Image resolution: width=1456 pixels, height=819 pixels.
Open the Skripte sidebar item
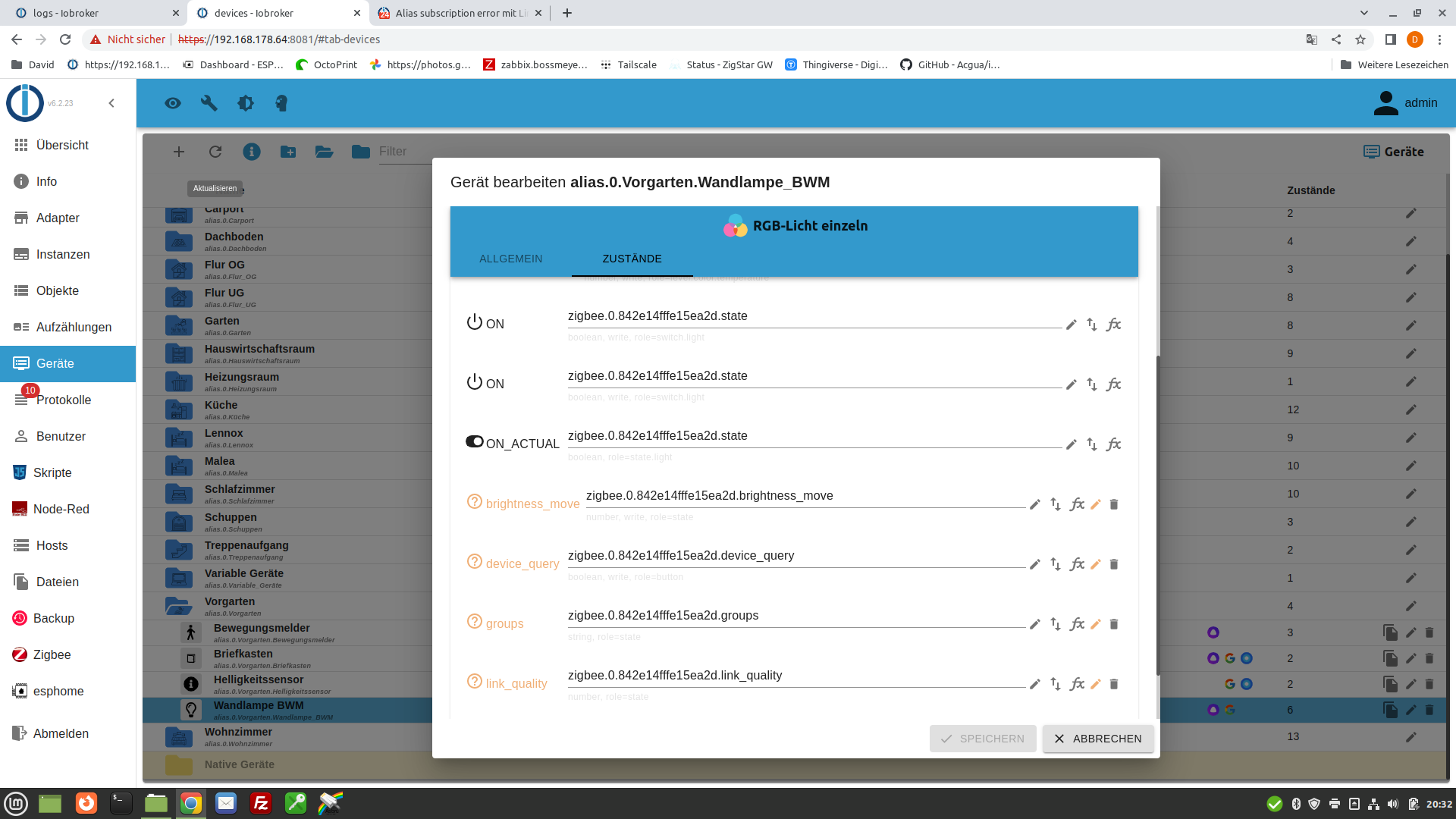(x=52, y=472)
